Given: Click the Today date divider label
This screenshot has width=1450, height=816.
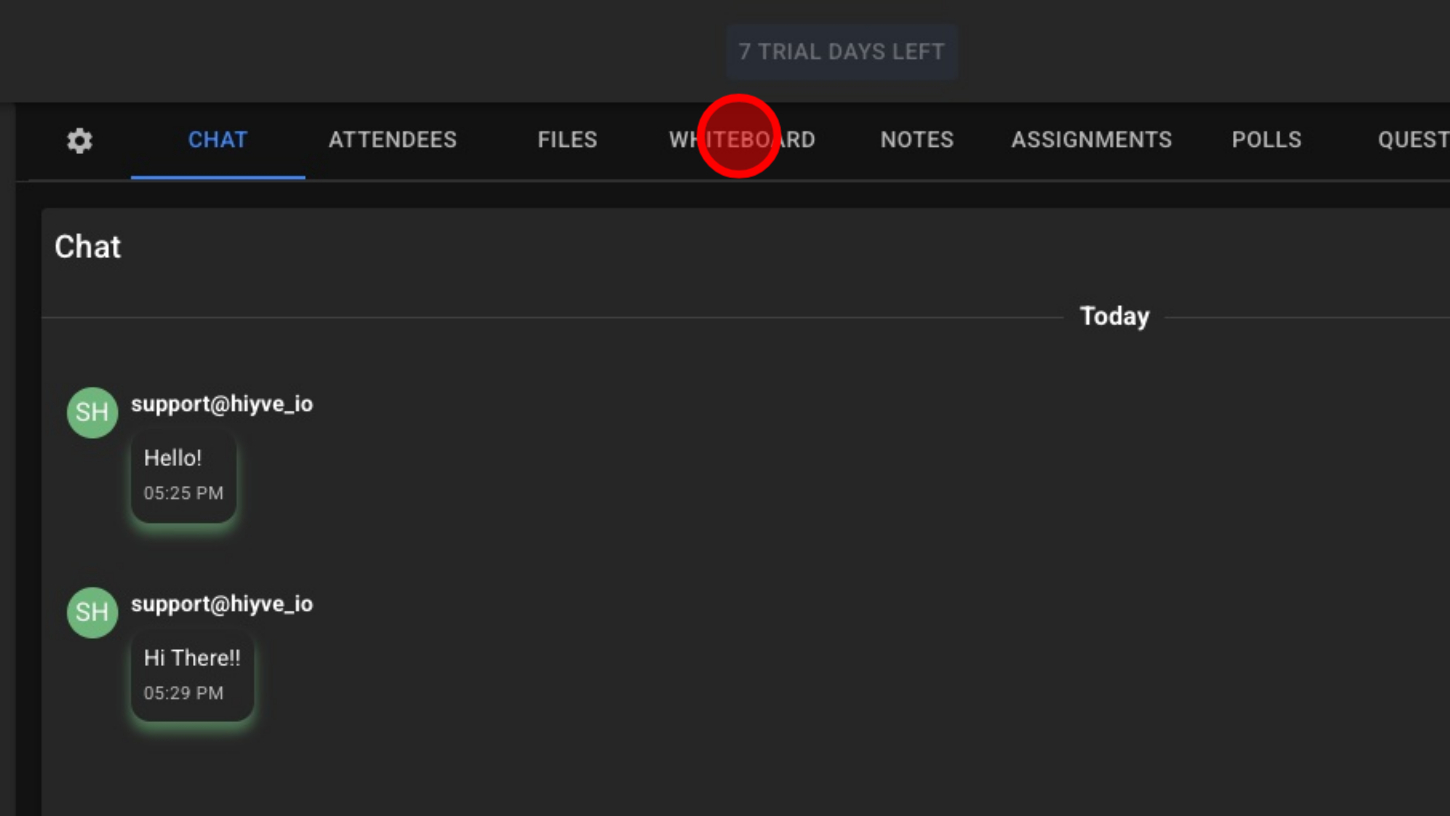Looking at the screenshot, I should [1114, 317].
